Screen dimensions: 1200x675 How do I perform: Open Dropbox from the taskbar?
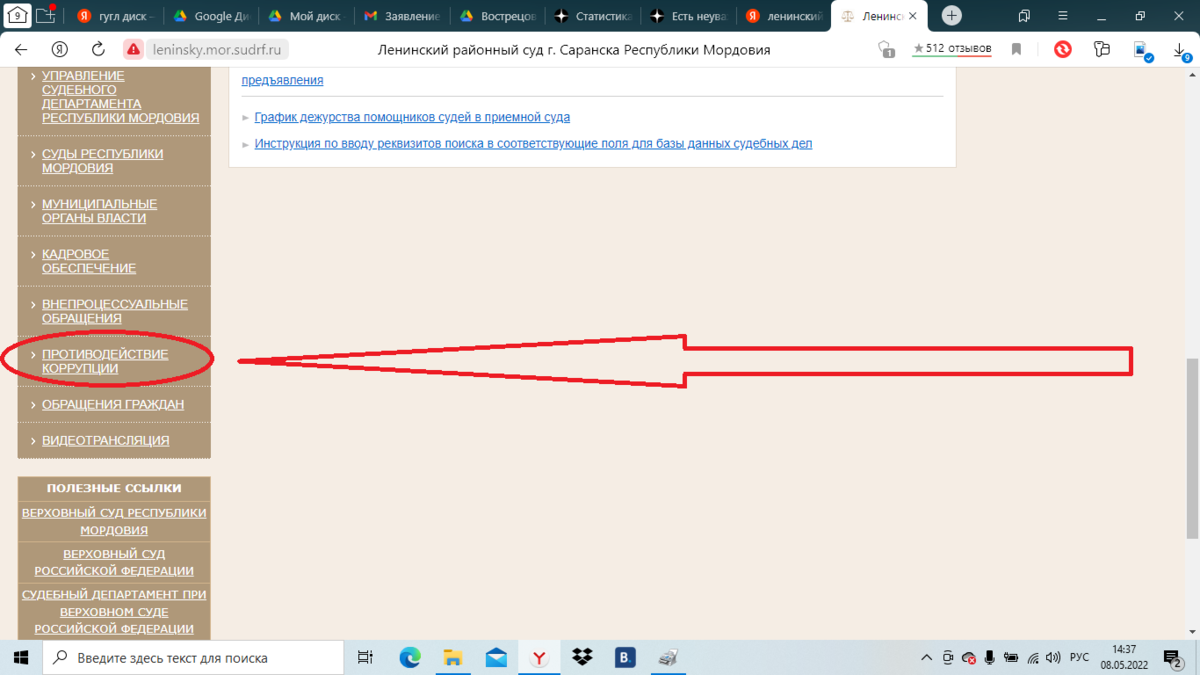click(582, 657)
